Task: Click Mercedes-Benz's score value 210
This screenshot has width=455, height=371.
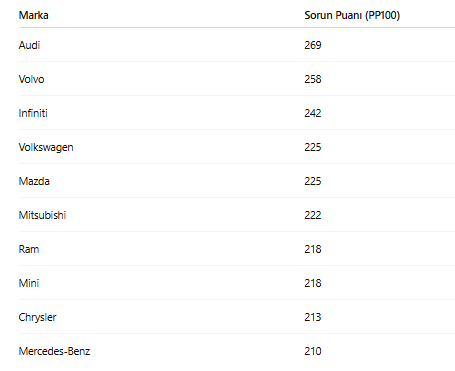Action: 313,351
